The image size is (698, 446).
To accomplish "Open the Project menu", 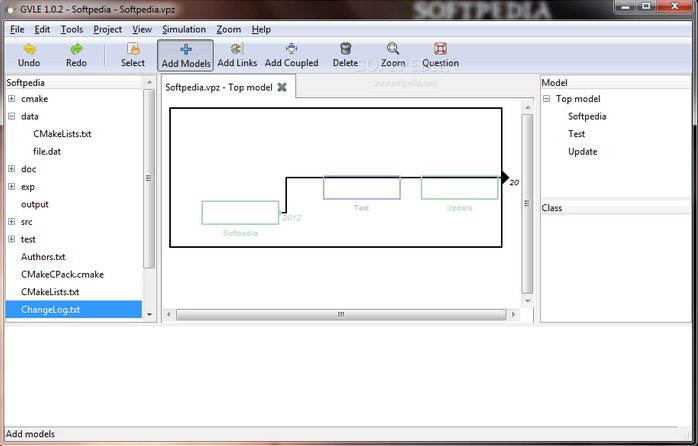I will [107, 30].
